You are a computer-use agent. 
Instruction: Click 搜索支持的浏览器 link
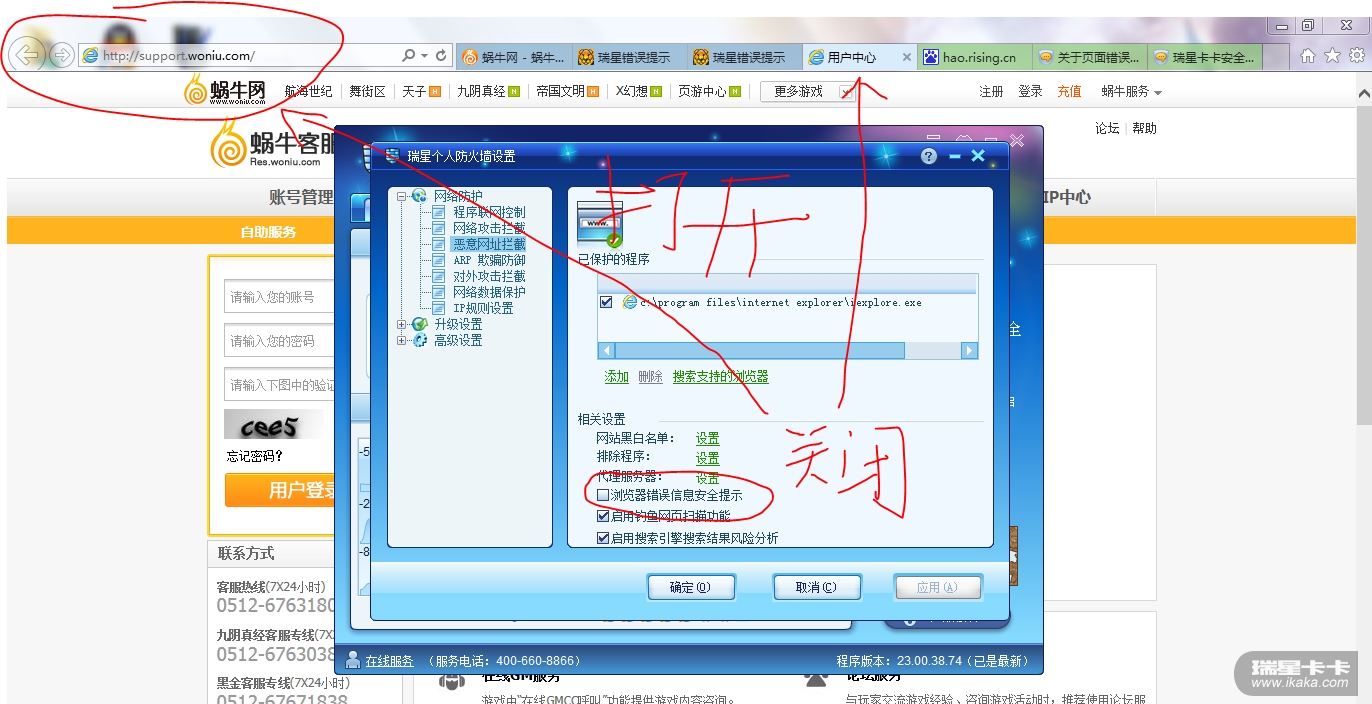coord(721,377)
